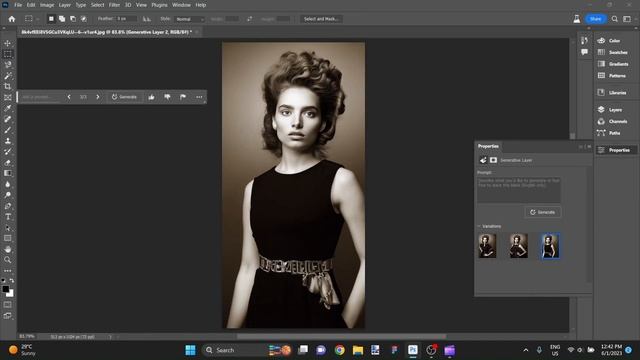Give thumbs down on generated result
The width and height of the screenshot is (640, 360).
pos(167,97)
